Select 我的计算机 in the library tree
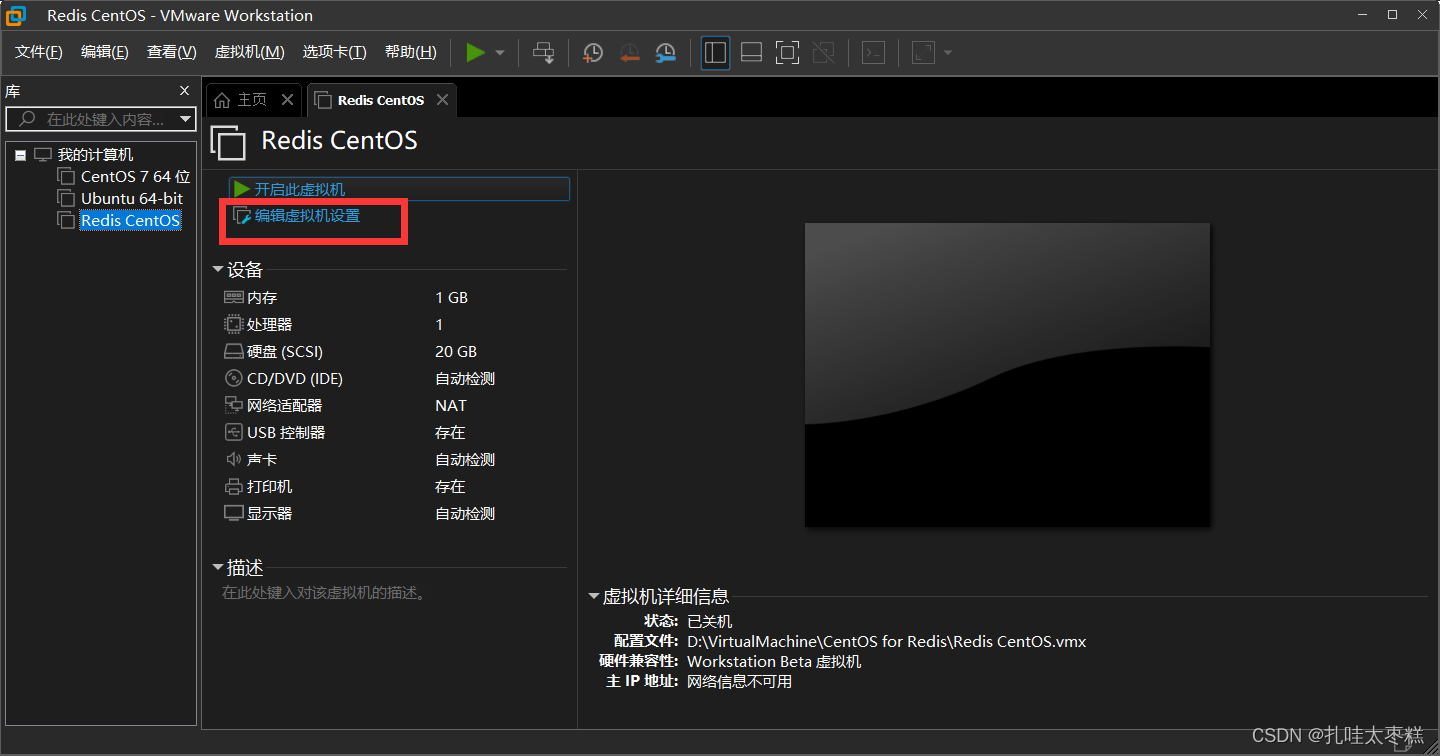 [95, 155]
